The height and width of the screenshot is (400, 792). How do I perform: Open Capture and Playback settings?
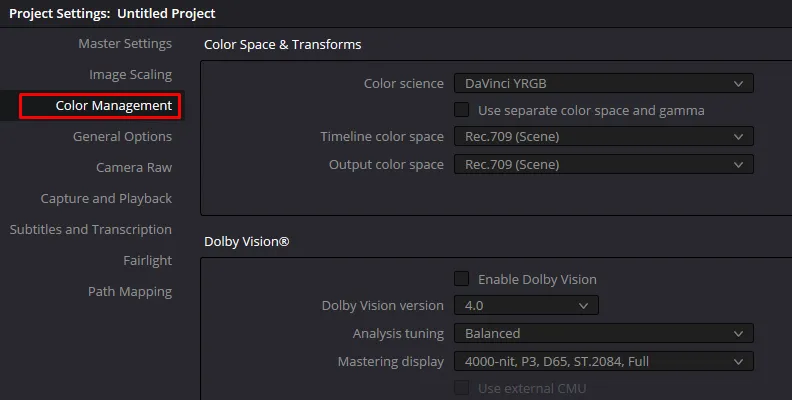coord(106,199)
